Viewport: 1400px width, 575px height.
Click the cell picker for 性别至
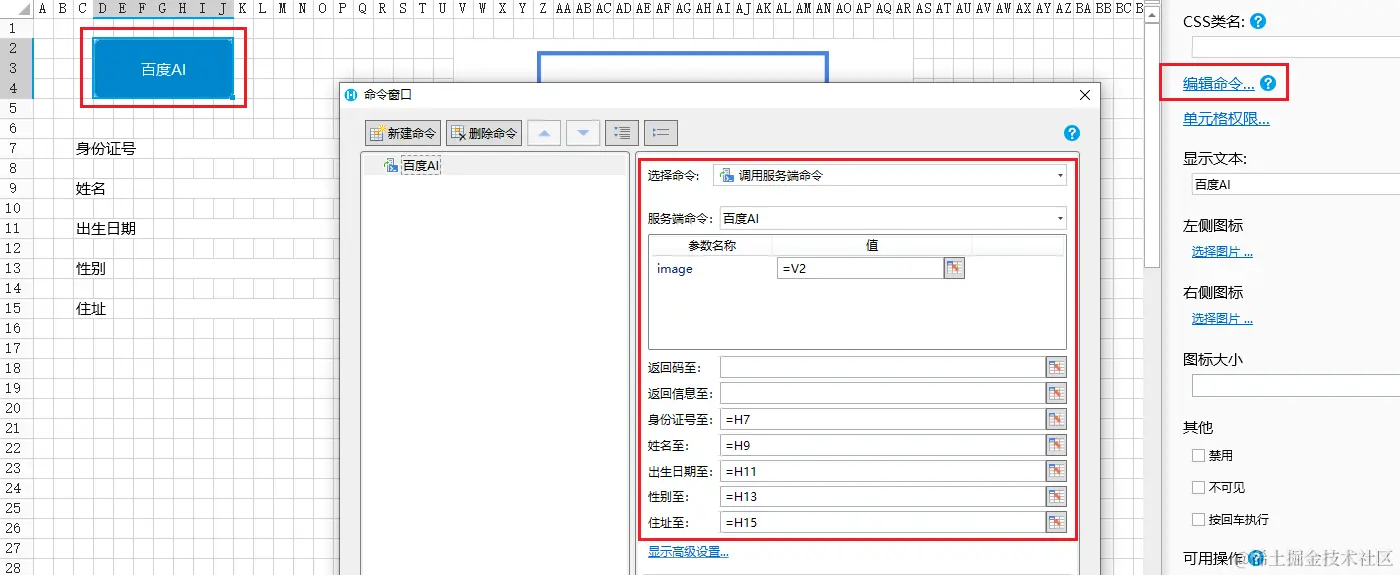click(x=1056, y=496)
